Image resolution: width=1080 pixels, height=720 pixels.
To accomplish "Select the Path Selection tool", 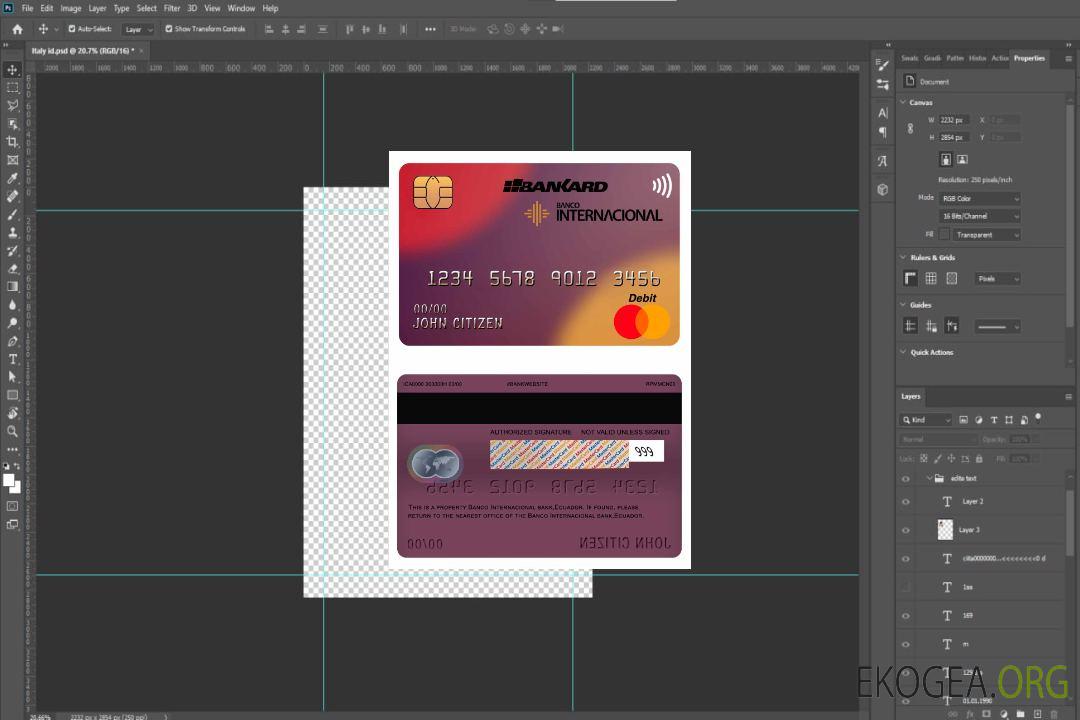I will (x=12, y=377).
